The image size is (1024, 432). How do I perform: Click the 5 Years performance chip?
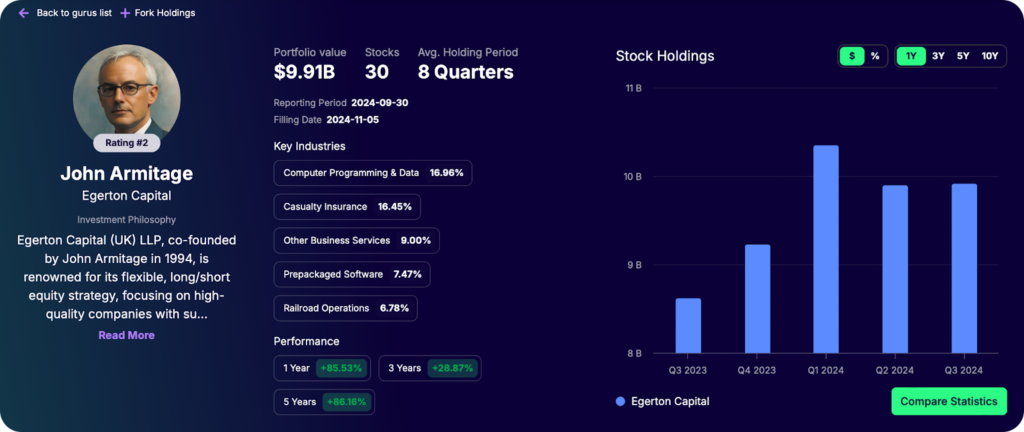click(x=325, y=402)
